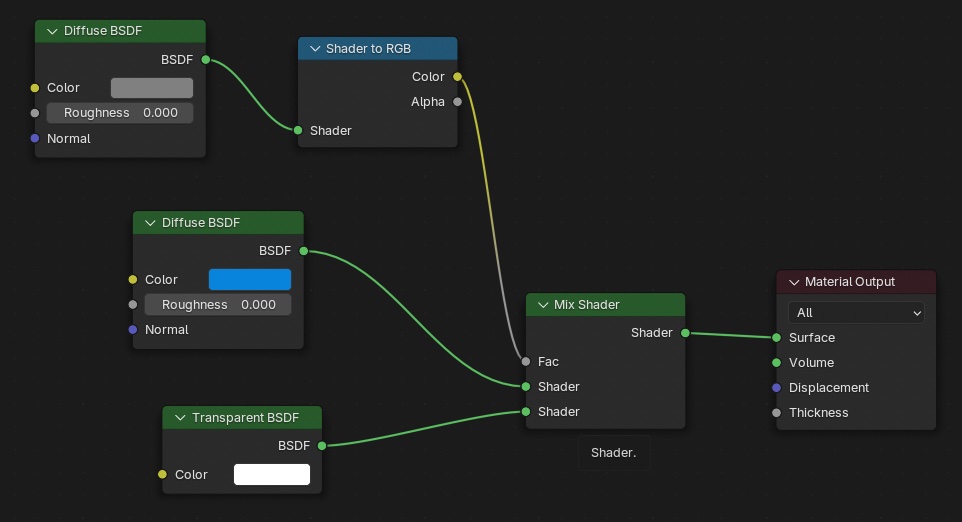Click the blue Diffuse BSDF color swatch
Viewport: 962px width, 522px height.
click(x=250, y=280)
